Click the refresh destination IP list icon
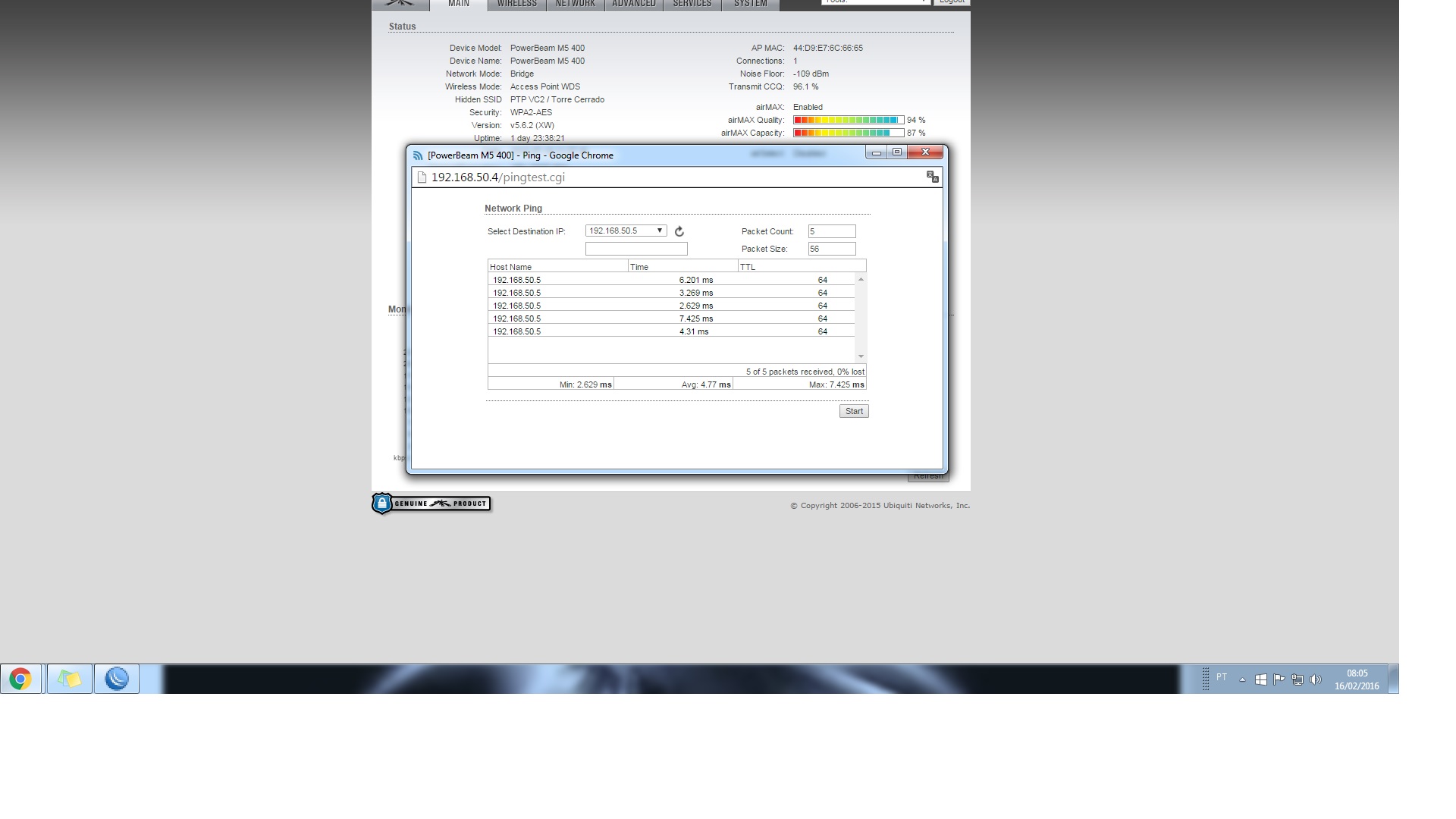This screenshot has height=819, width=1456. click(679, 232)
